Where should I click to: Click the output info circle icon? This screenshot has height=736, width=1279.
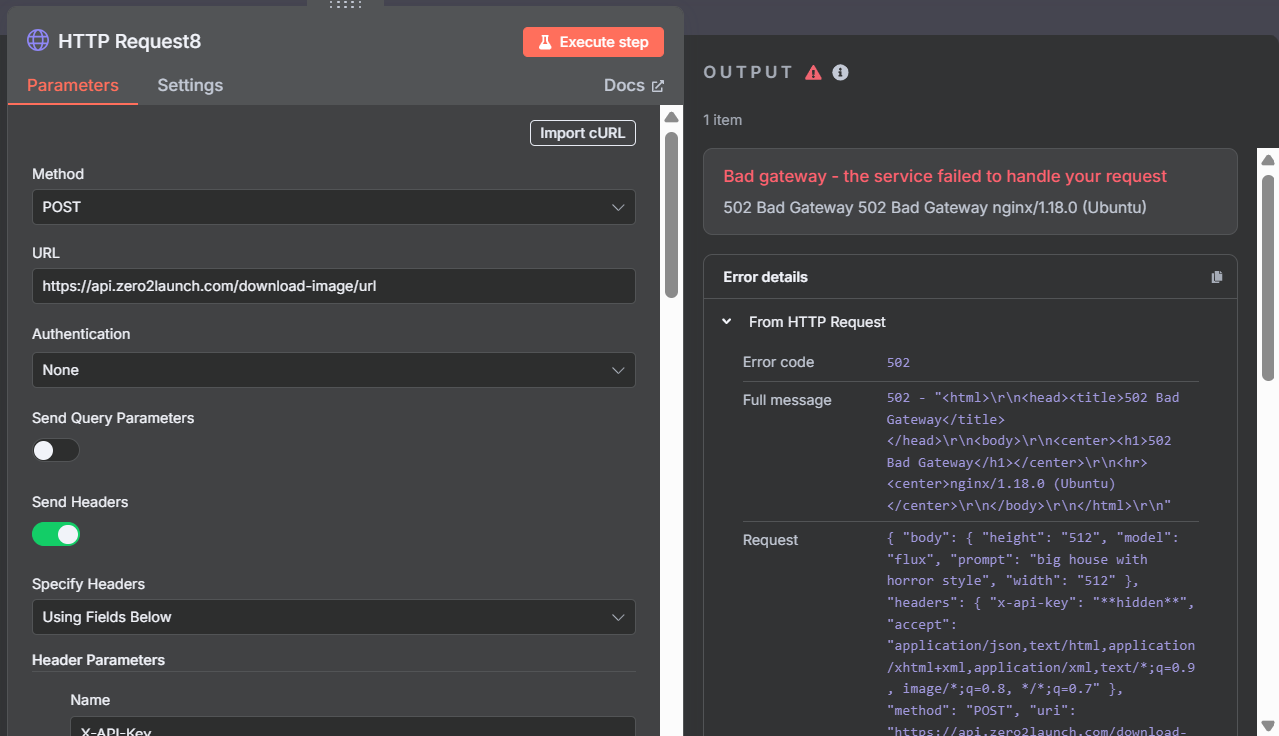coord(841,72)
